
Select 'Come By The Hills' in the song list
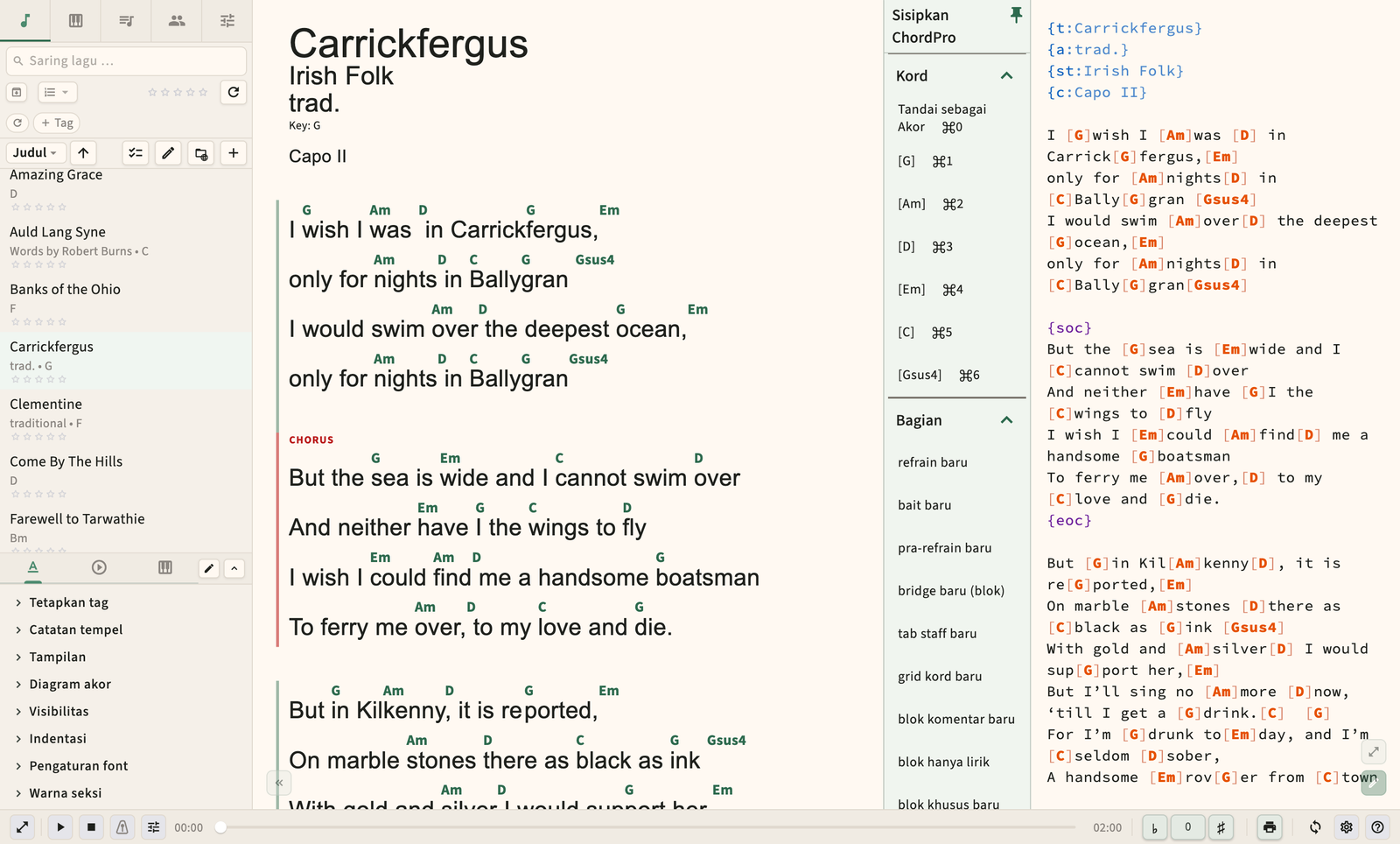tap(126, 475)
